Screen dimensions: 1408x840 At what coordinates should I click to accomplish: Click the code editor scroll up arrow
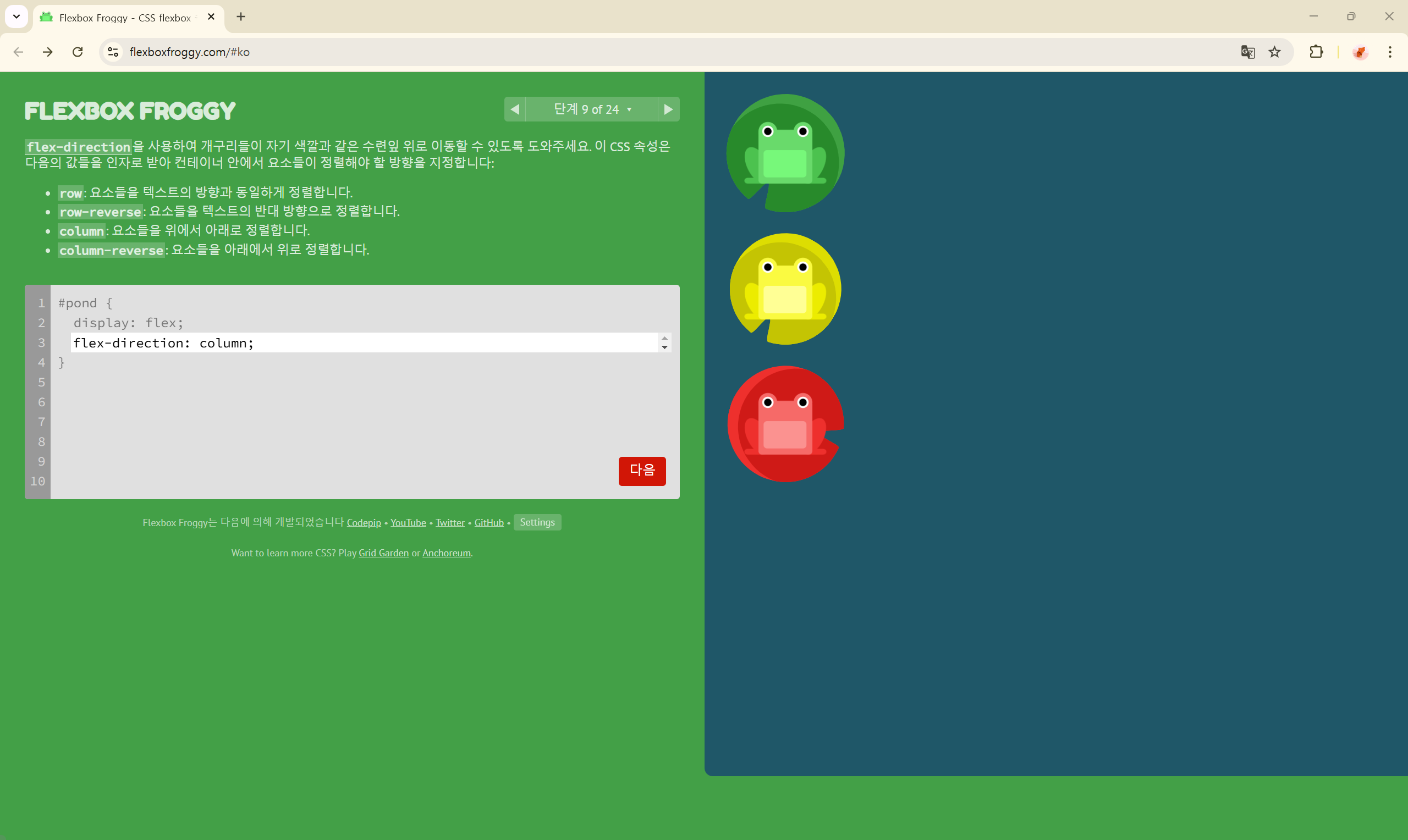point(664,339)
